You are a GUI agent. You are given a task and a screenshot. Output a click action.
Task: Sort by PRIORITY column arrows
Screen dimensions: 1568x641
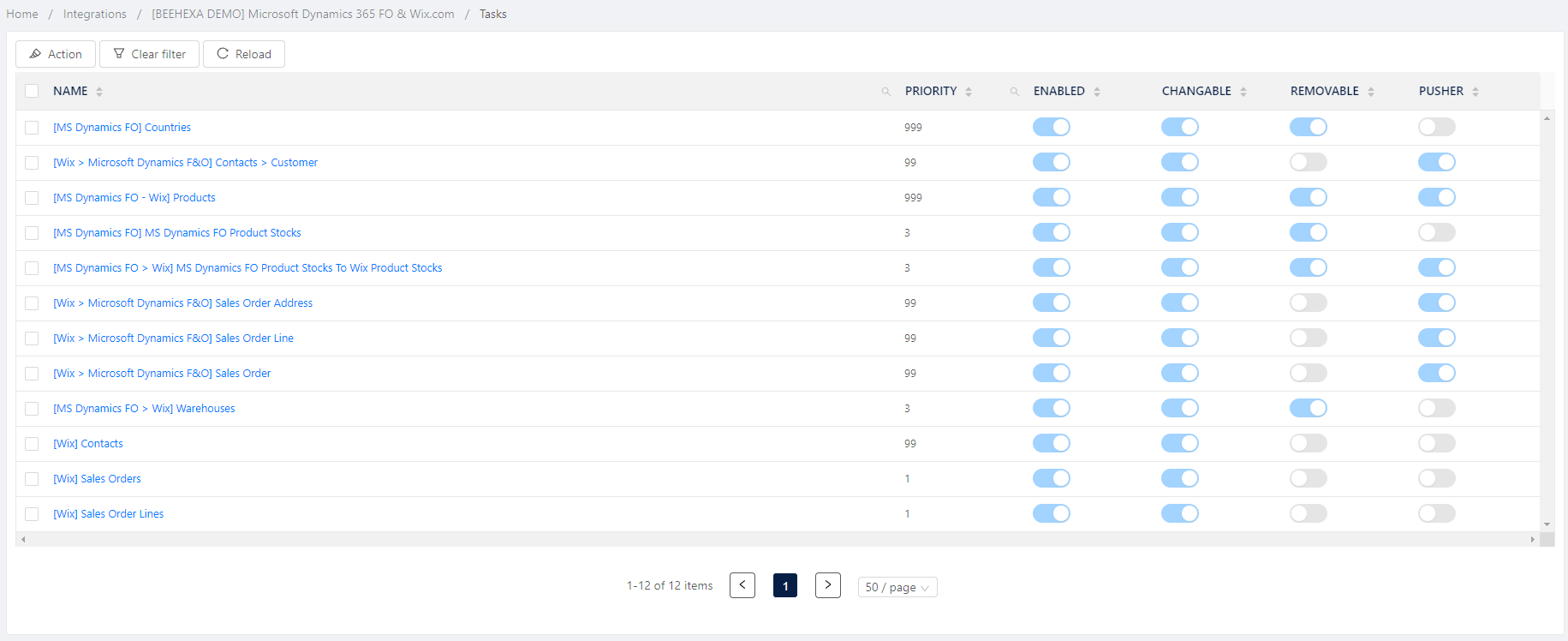pyautogui.click(x=969, y=92)
